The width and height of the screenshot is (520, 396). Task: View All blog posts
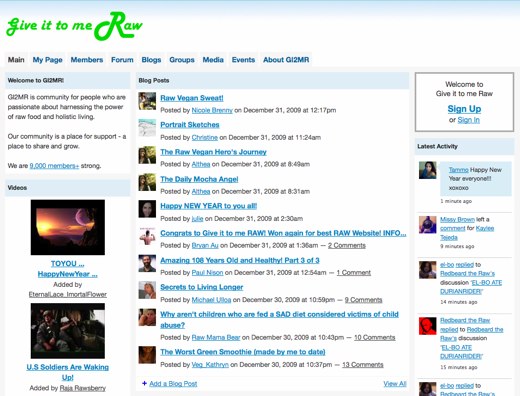(x=395, y=384)
